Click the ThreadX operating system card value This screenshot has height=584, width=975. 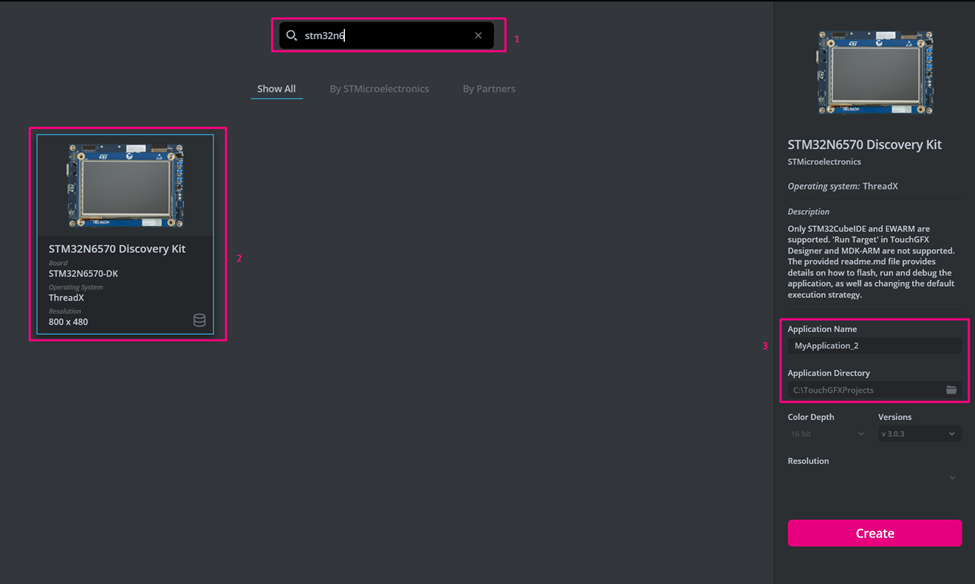click(66, 298)
